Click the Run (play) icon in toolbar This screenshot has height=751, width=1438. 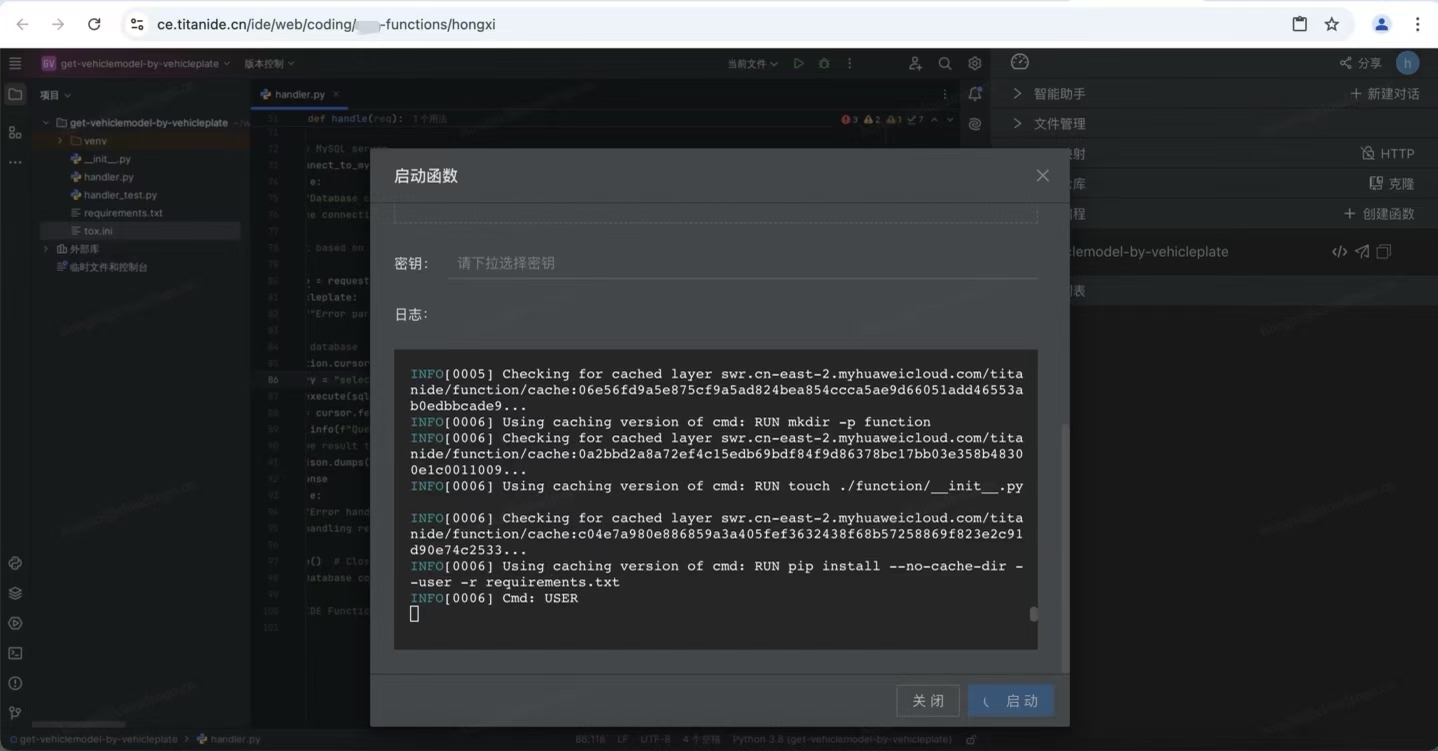pyautogui.click(x=798, y=64)
